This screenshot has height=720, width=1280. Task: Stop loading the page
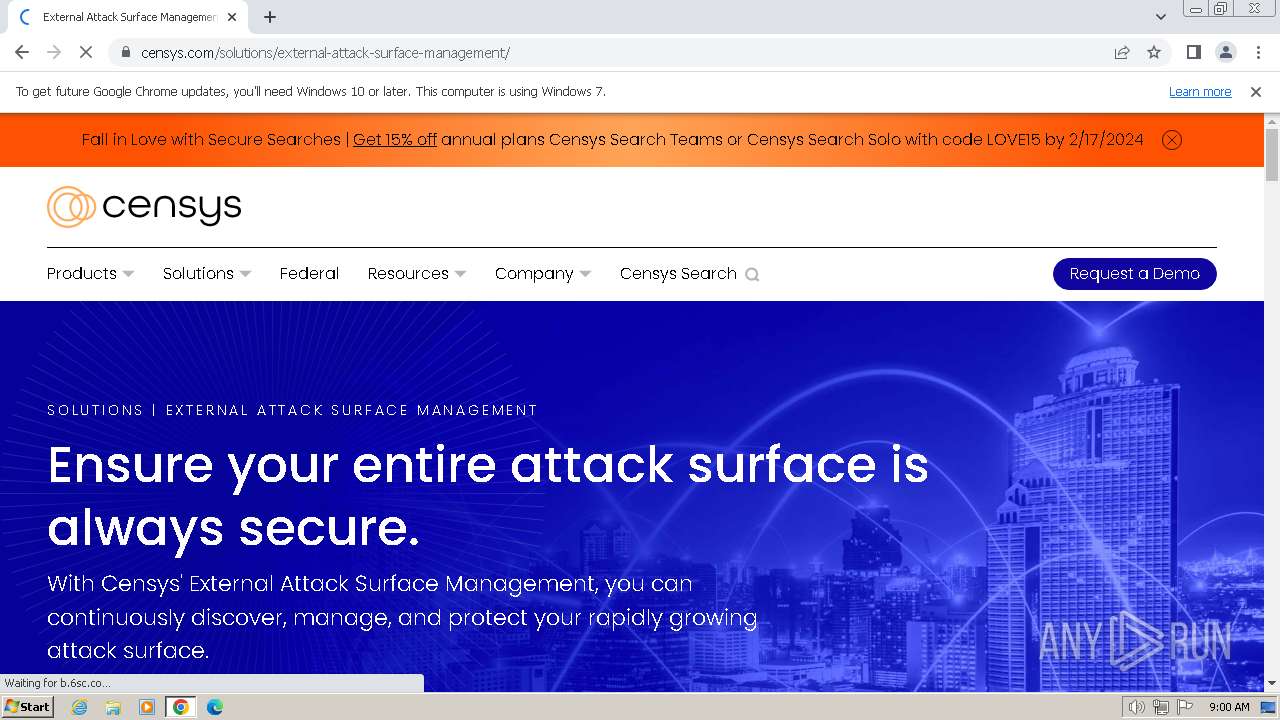coord(86,52)
